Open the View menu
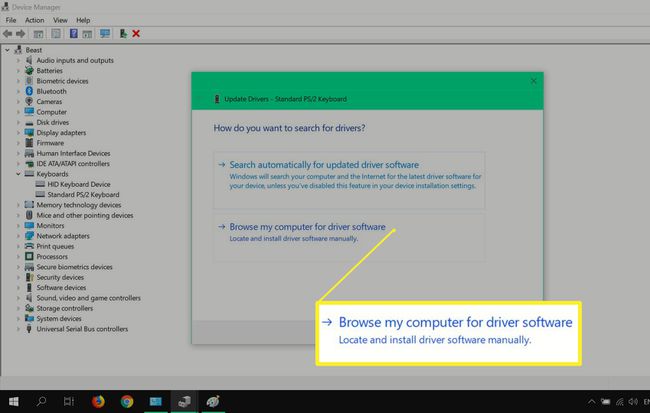650x413 pixels. click(x=60, y=20)
